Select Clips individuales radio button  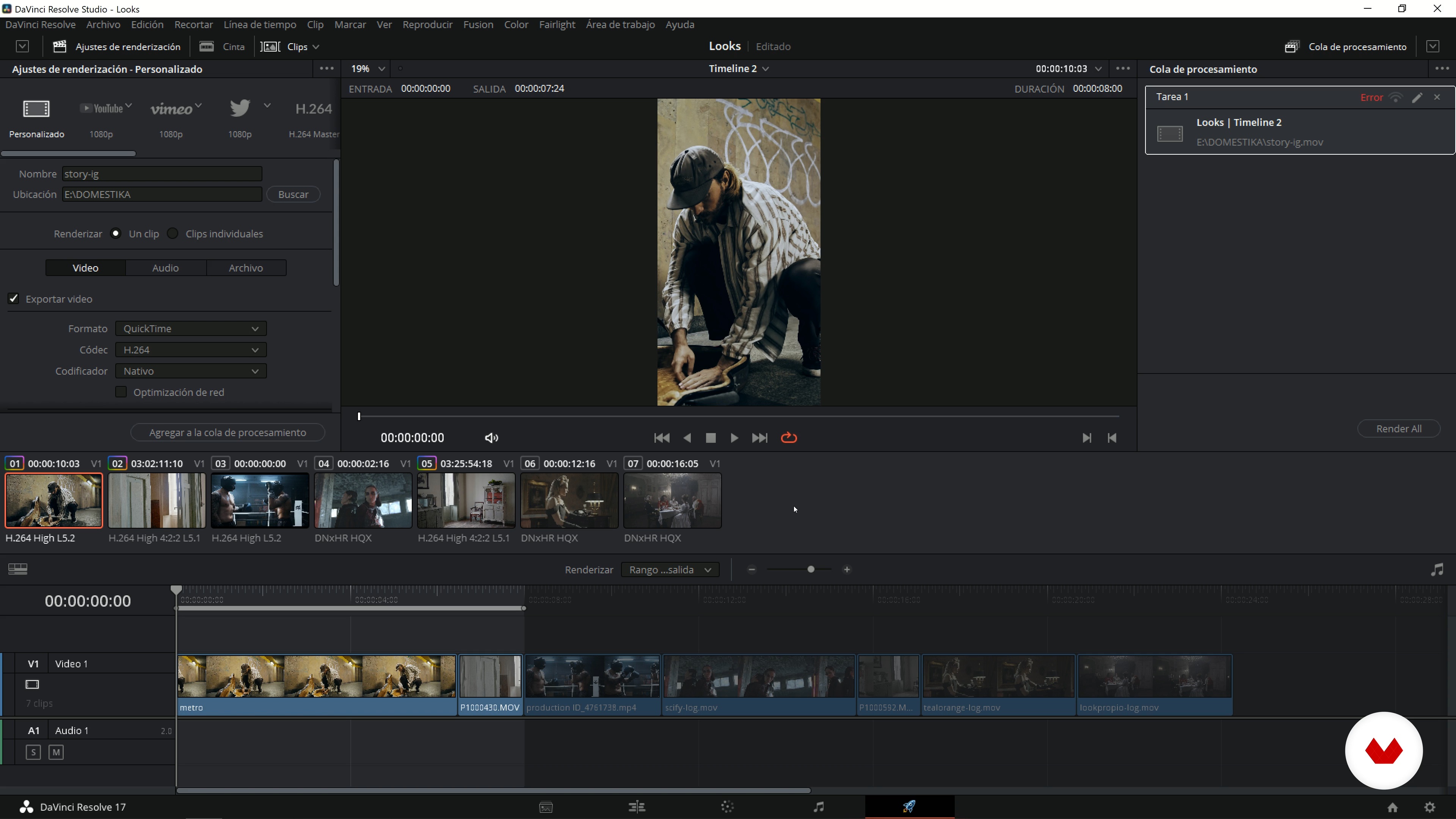[x=173, y=234]
